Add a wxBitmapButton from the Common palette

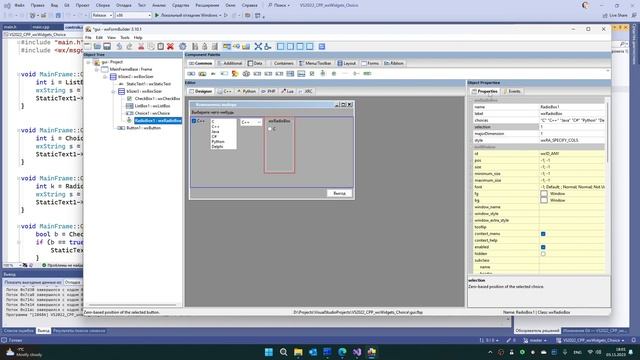pyautogui.click(x=202, y=74)
